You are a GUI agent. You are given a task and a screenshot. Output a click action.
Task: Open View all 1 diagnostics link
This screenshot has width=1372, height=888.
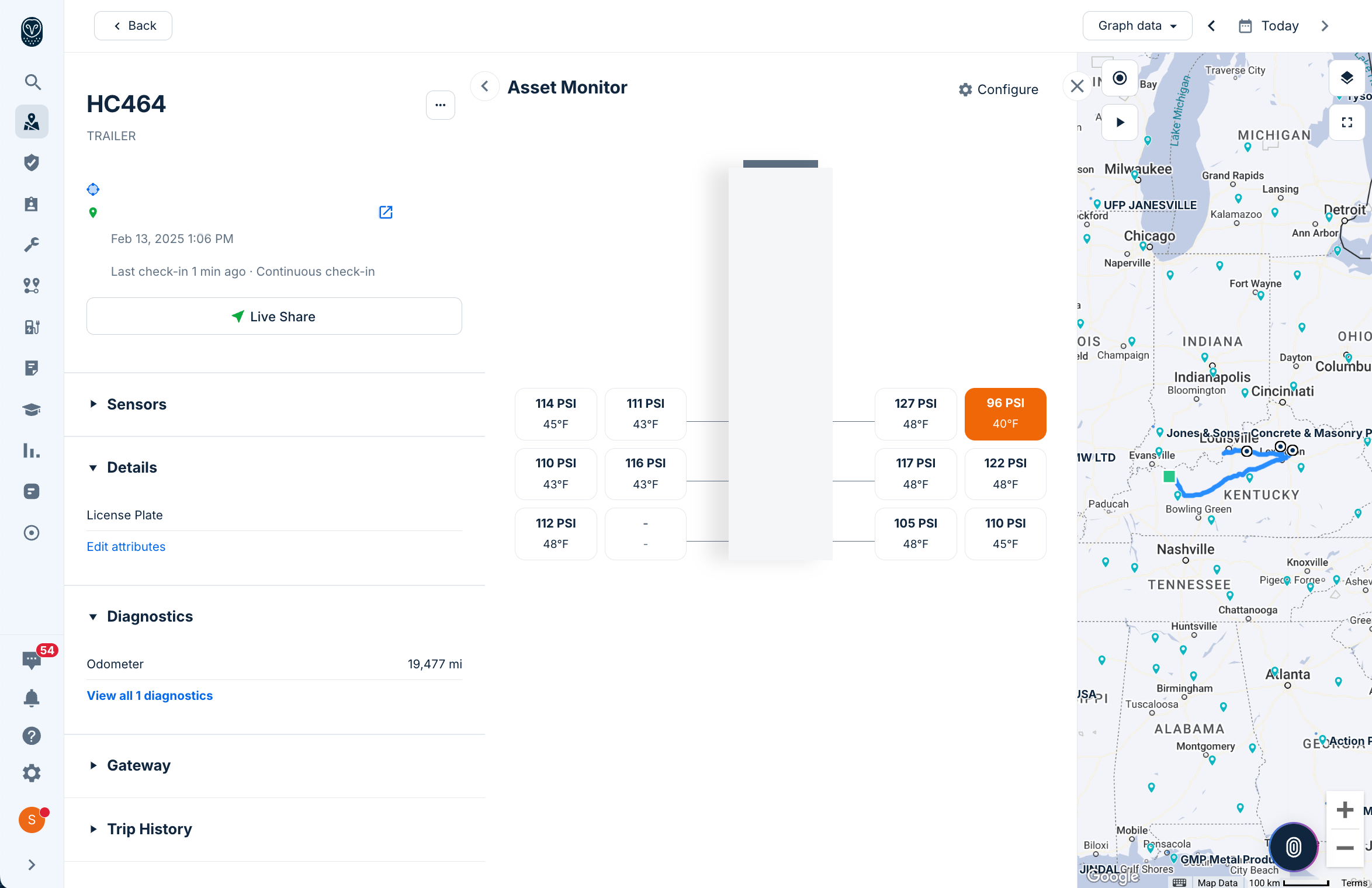(x=150, y=695)
